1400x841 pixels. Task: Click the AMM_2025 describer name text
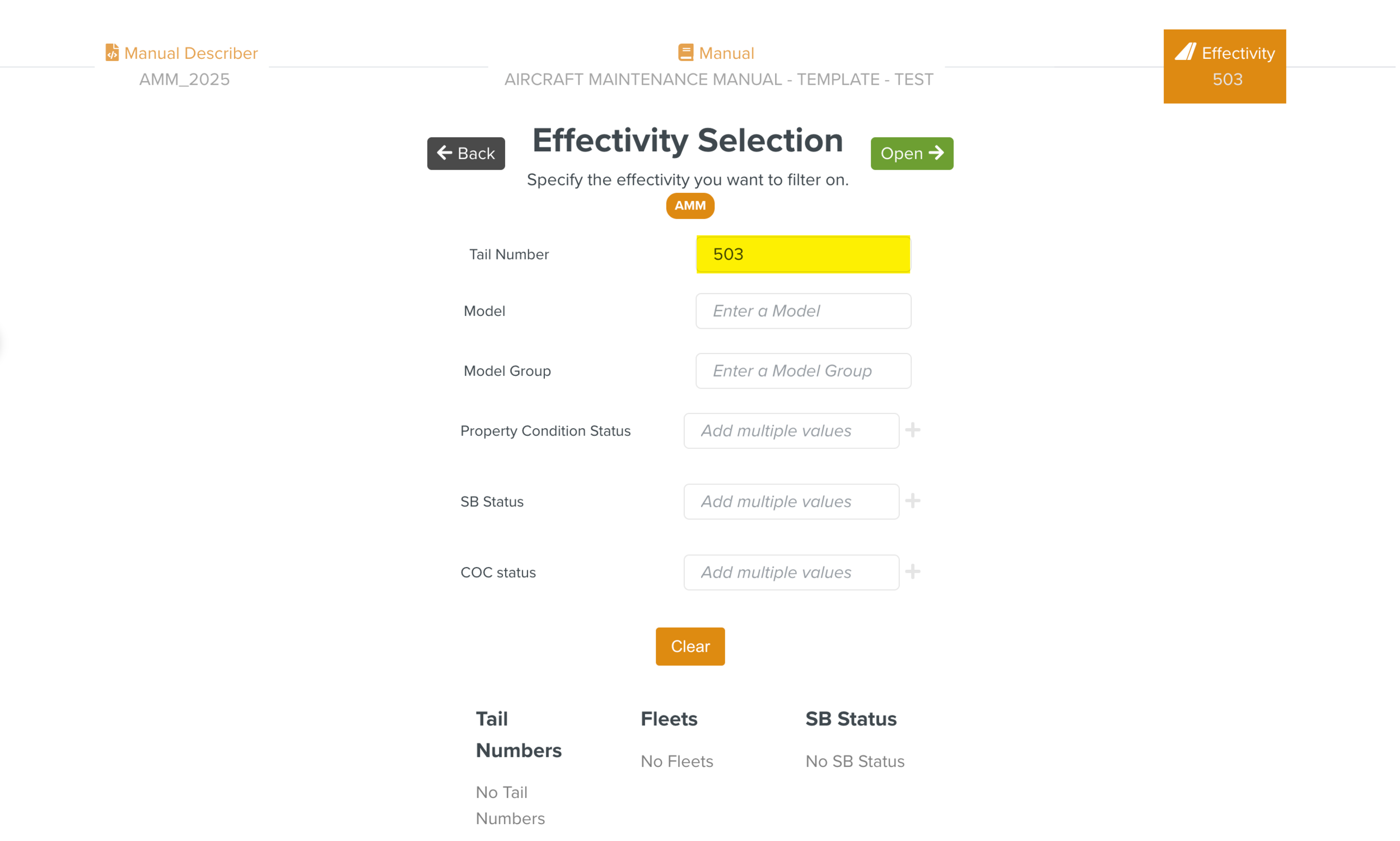pos(185,80)
